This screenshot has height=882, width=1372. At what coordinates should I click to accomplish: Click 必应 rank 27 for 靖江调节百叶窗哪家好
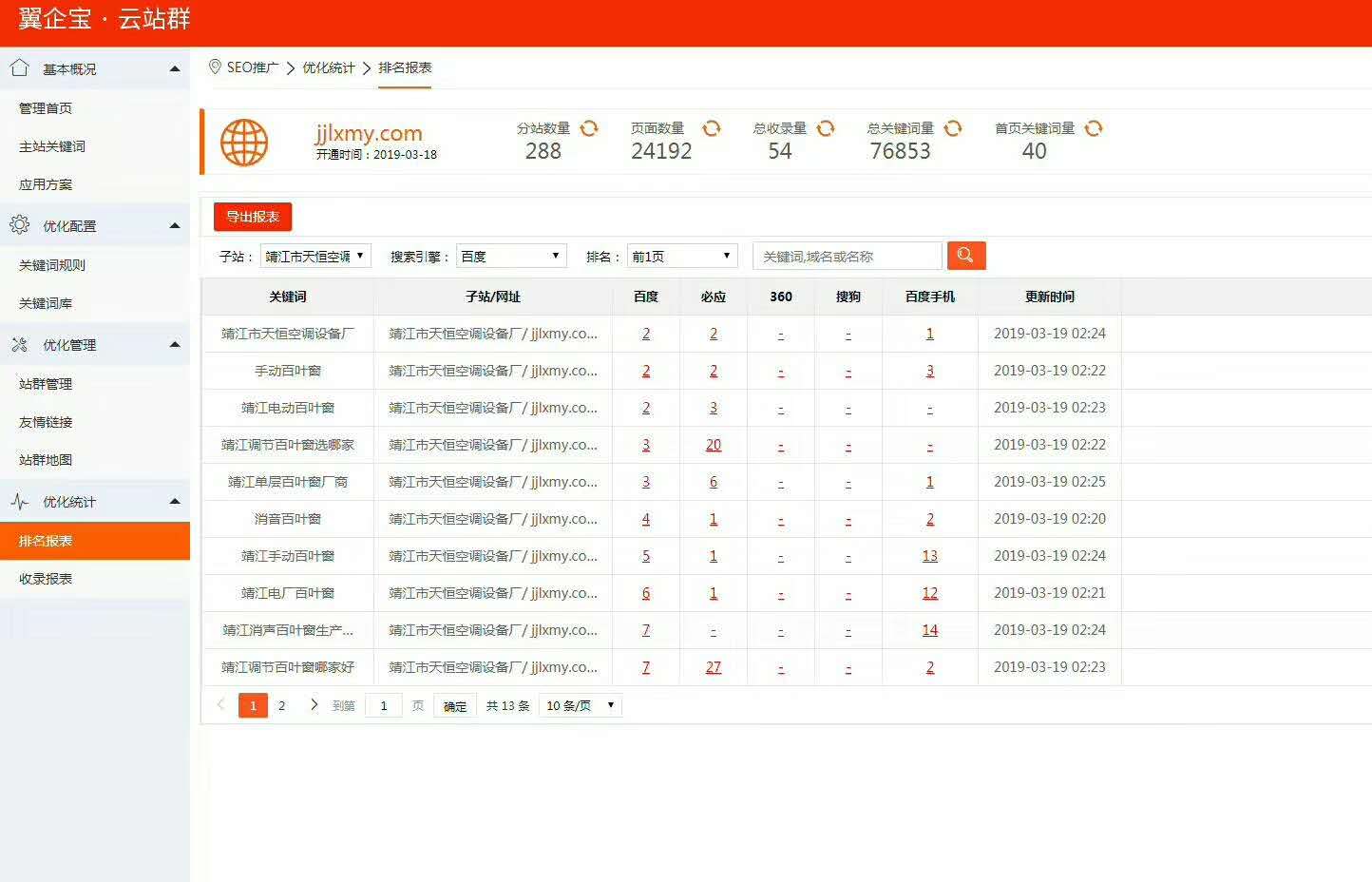tap(714, 667)
